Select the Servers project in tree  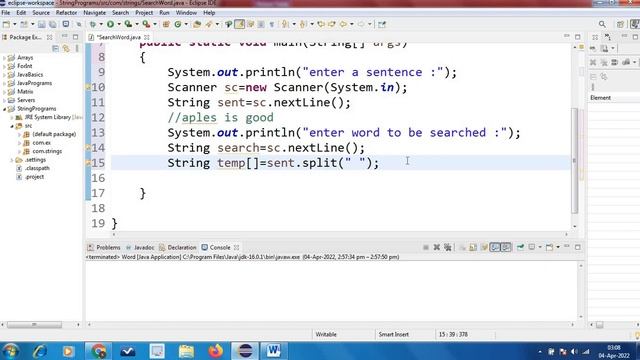[26, 100]
